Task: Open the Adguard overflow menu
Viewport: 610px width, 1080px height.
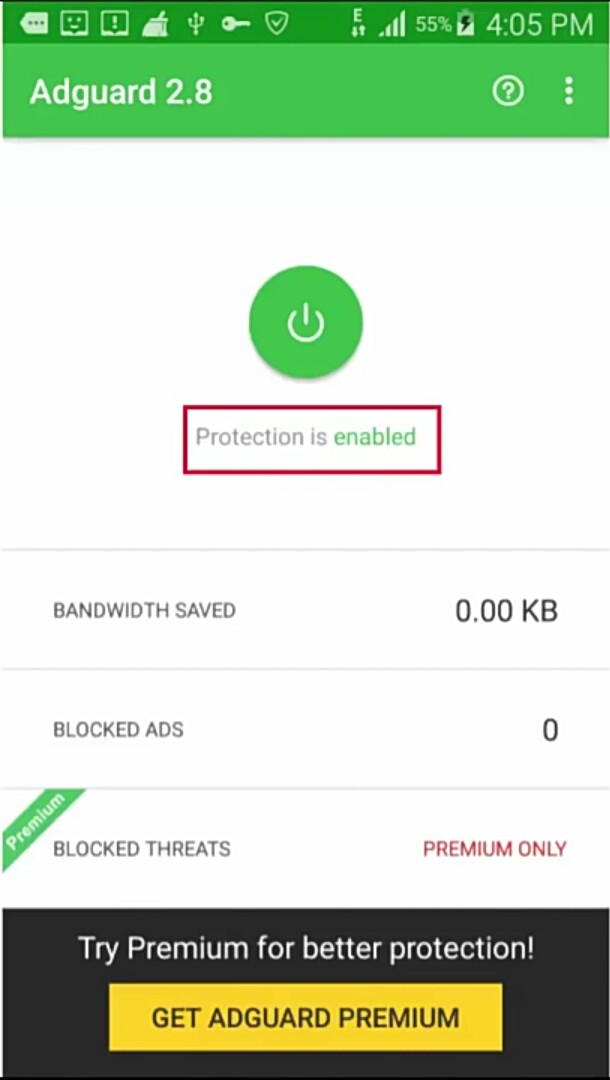Action: tap(568, 91)
